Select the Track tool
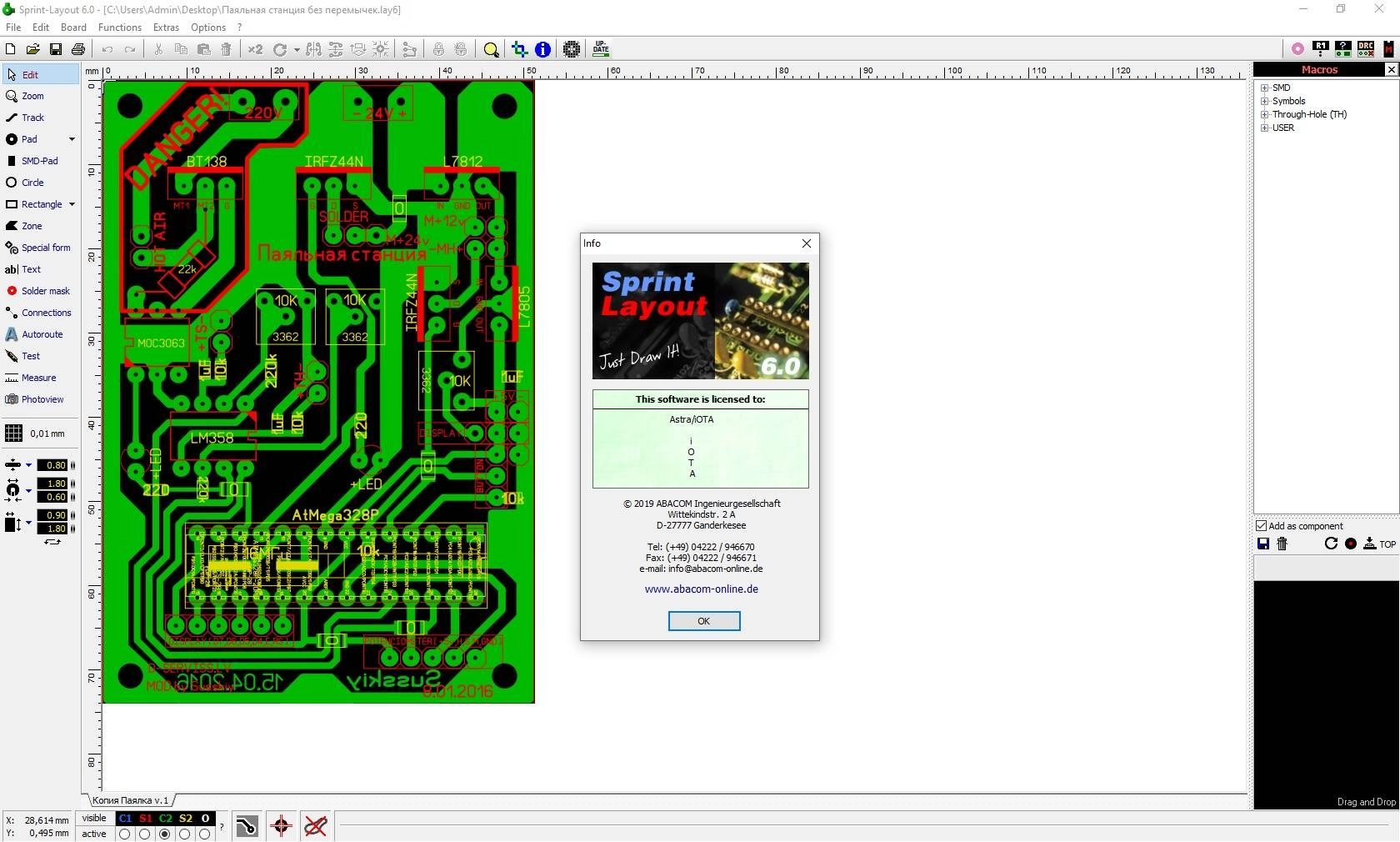The width and height of the screenshot is (1400, 842). [40, 118]
